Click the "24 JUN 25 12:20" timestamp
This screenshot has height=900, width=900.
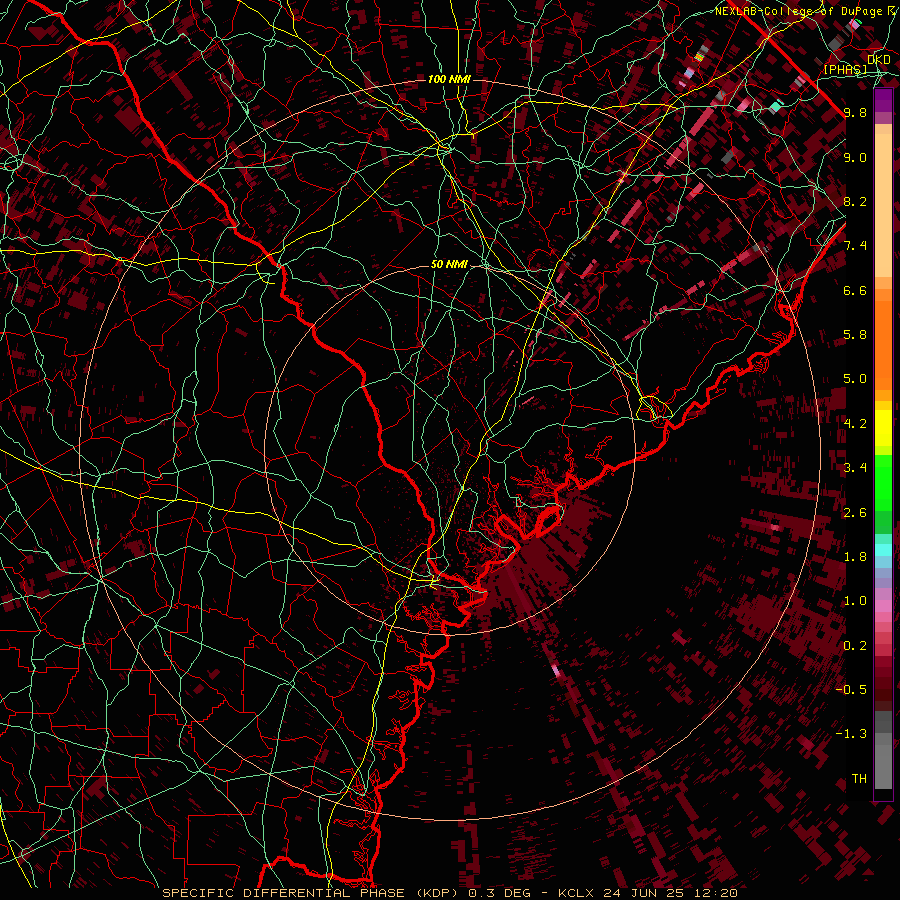(670, 893)
